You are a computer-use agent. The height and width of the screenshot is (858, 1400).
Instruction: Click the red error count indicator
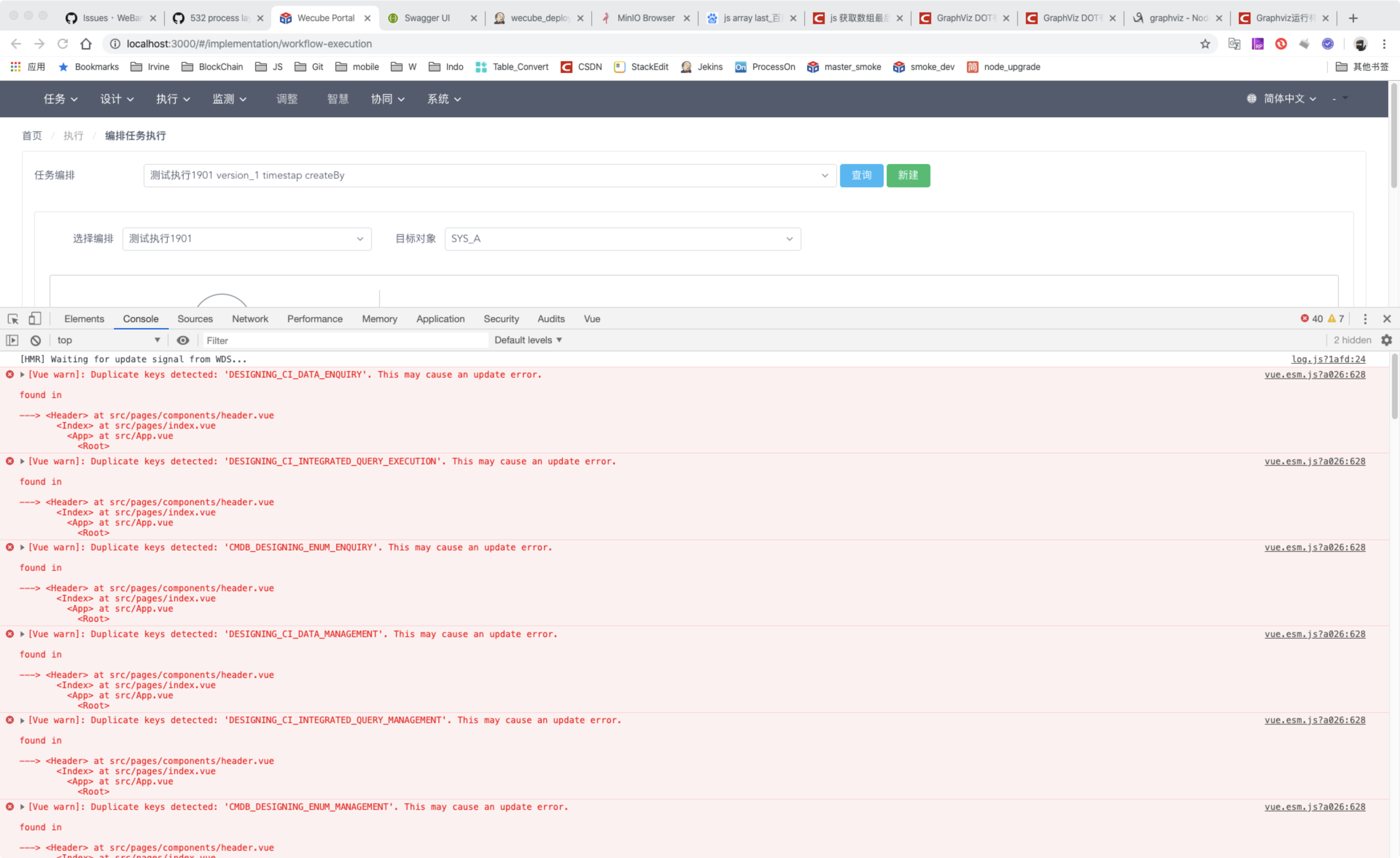1311,319
